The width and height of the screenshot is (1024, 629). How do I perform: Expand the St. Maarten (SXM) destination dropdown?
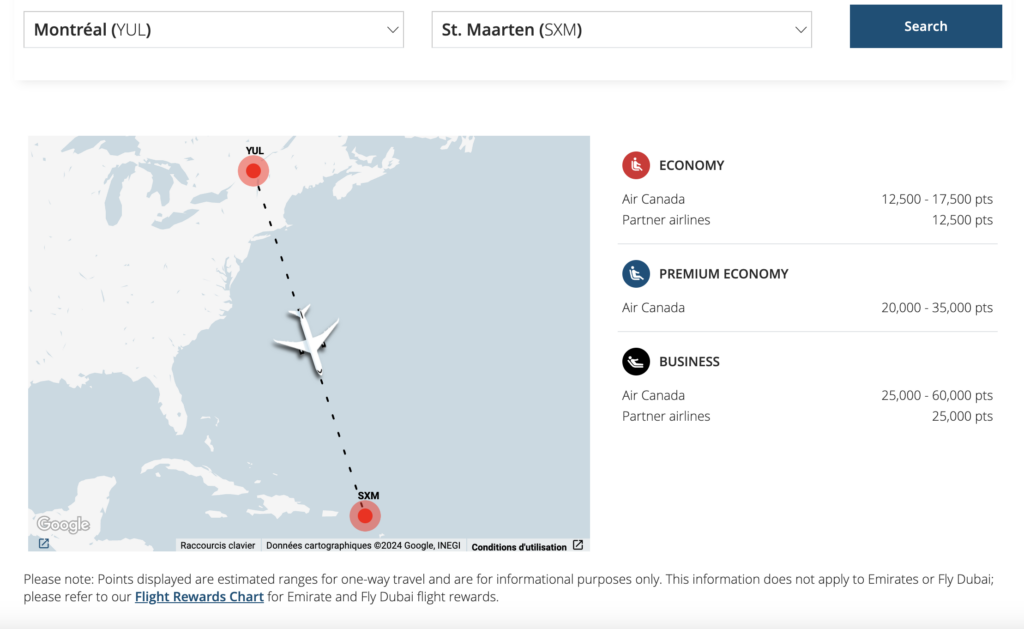pyautogui.click(x=621, y=30)
